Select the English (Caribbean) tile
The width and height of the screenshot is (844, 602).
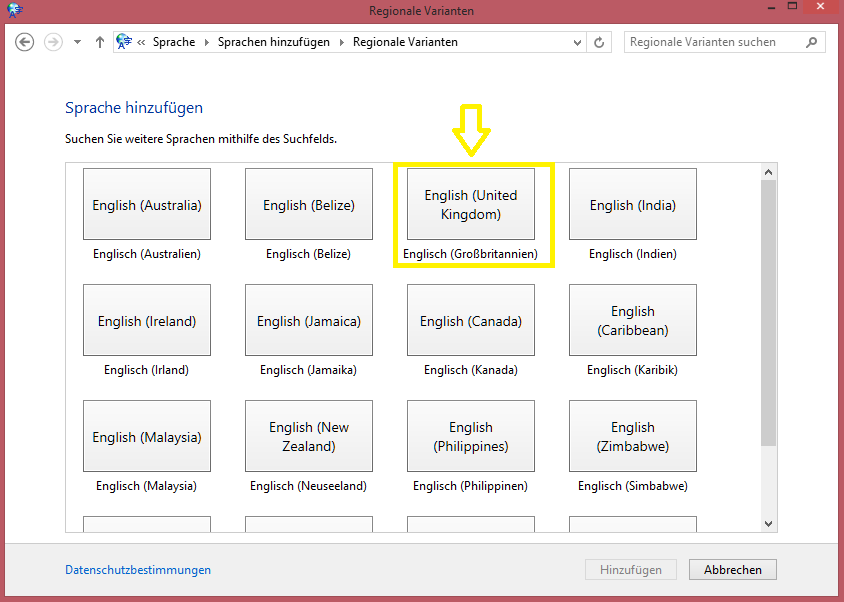click(633, 320)
